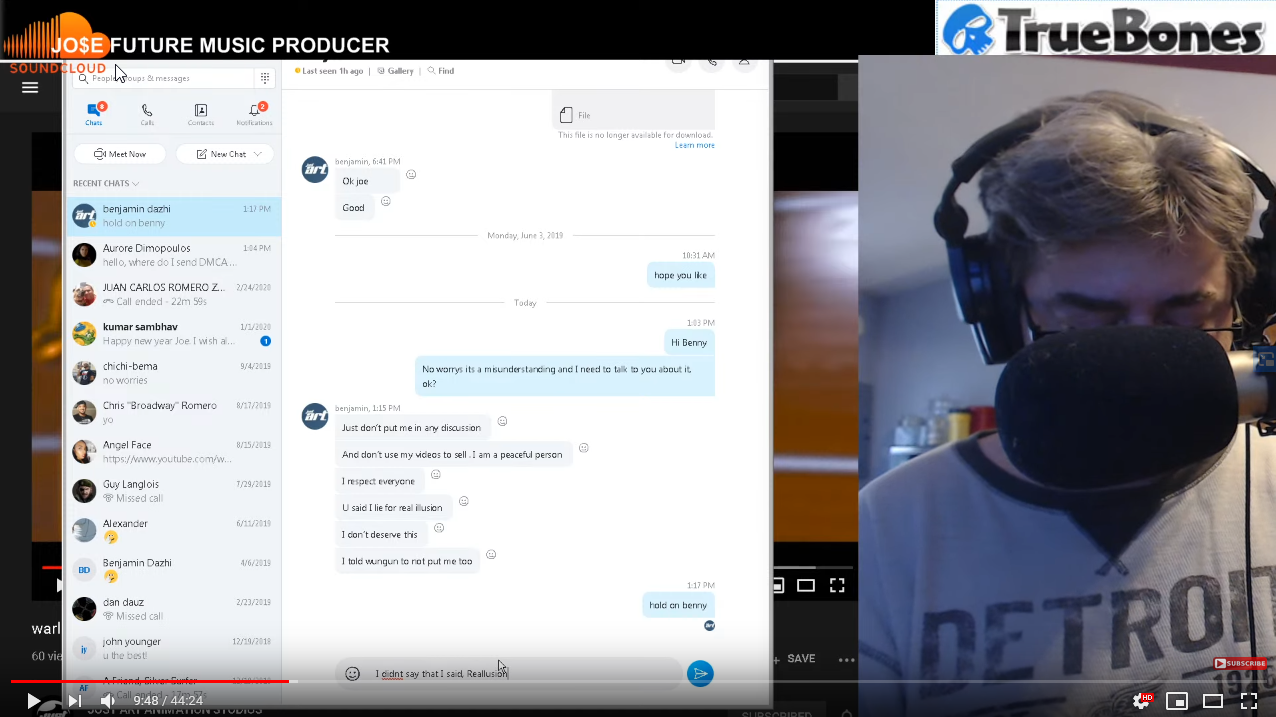Viewport: 1276px width, 717px height.
Task: React to the 'Good' message
Action: coord(386,201)
